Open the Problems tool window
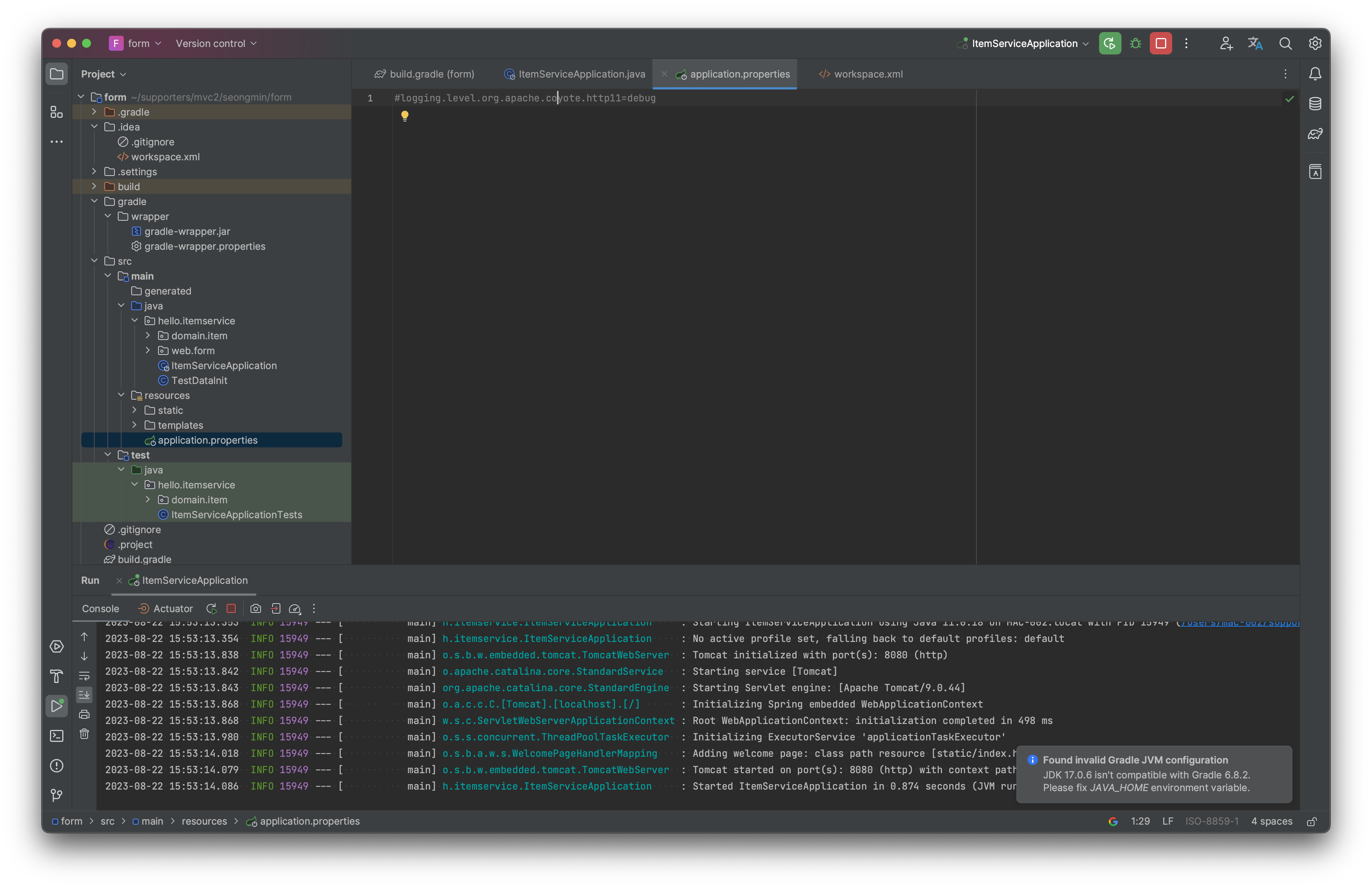The width and height of the screenshot is (1372, 888). click(x=57, y=766)
